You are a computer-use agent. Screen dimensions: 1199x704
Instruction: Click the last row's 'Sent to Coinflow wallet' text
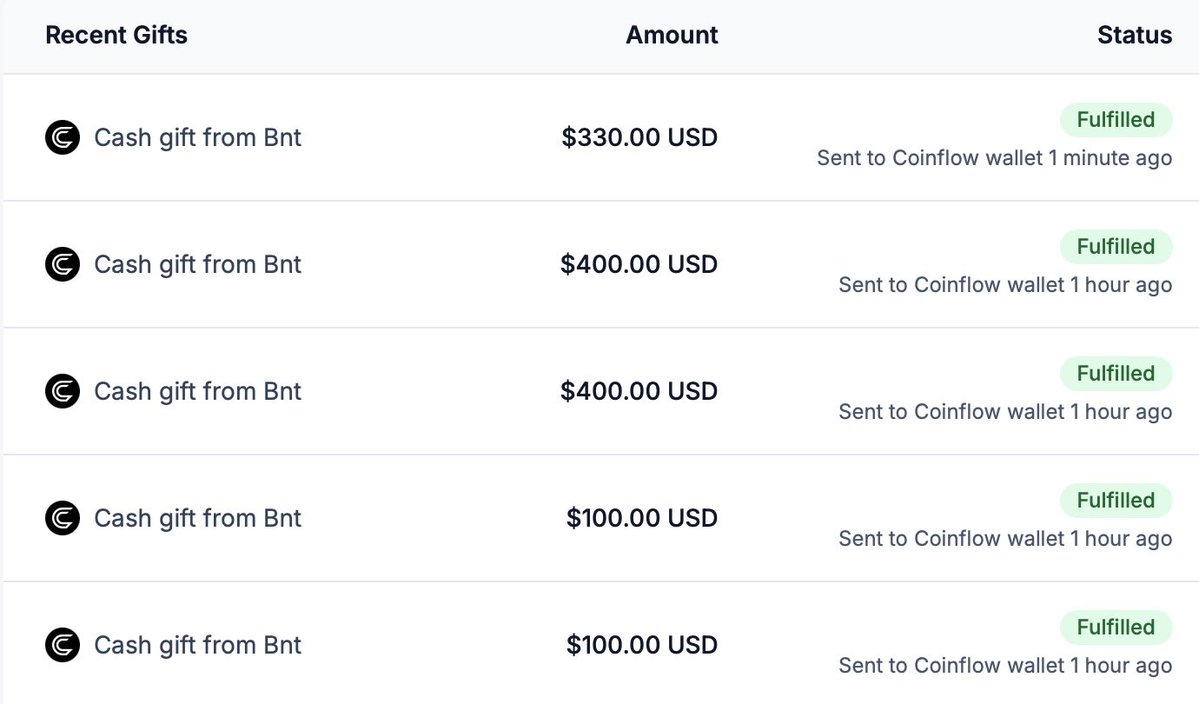[x=1005, y=666]
